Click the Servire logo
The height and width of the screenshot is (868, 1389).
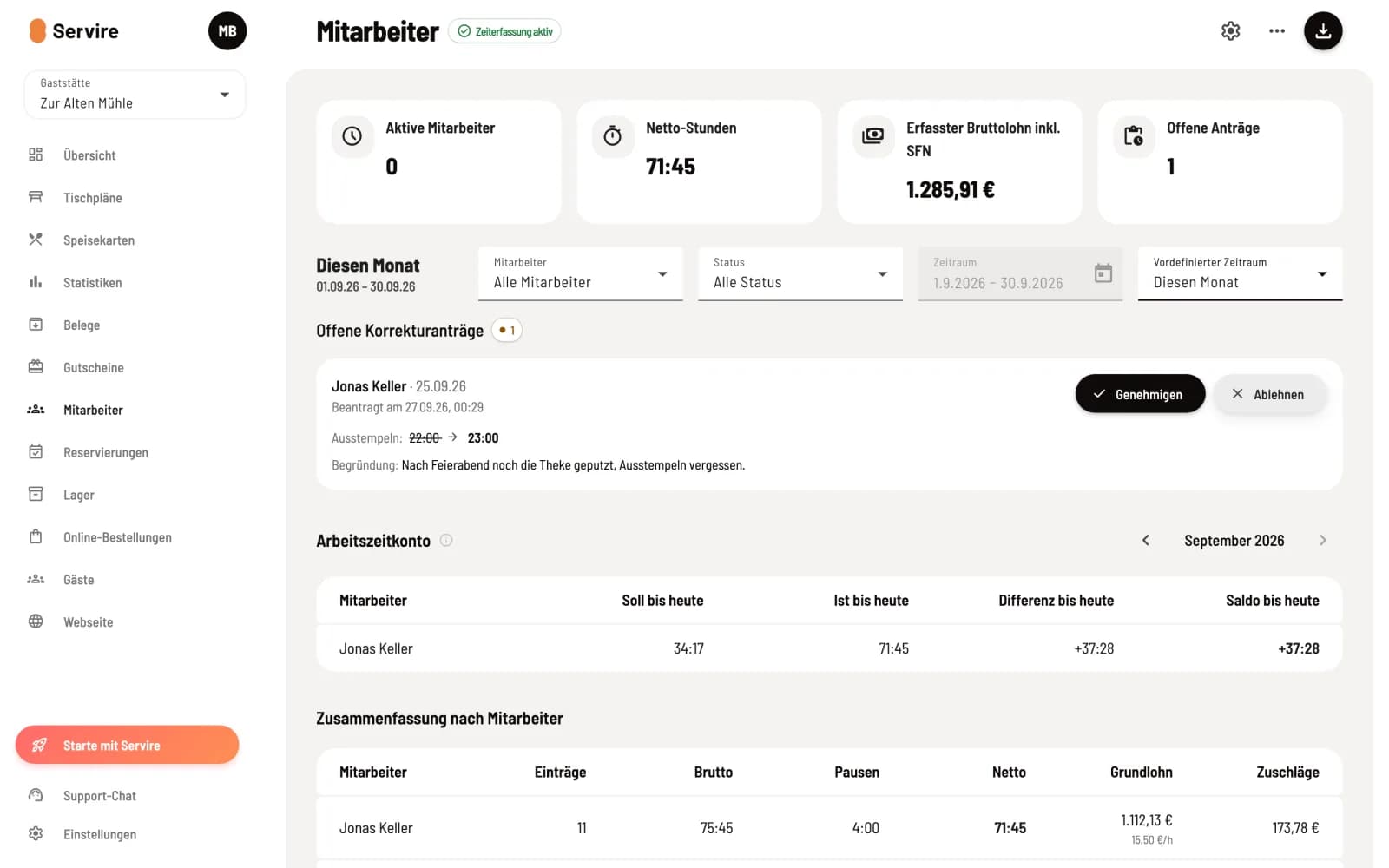[74, 31]
